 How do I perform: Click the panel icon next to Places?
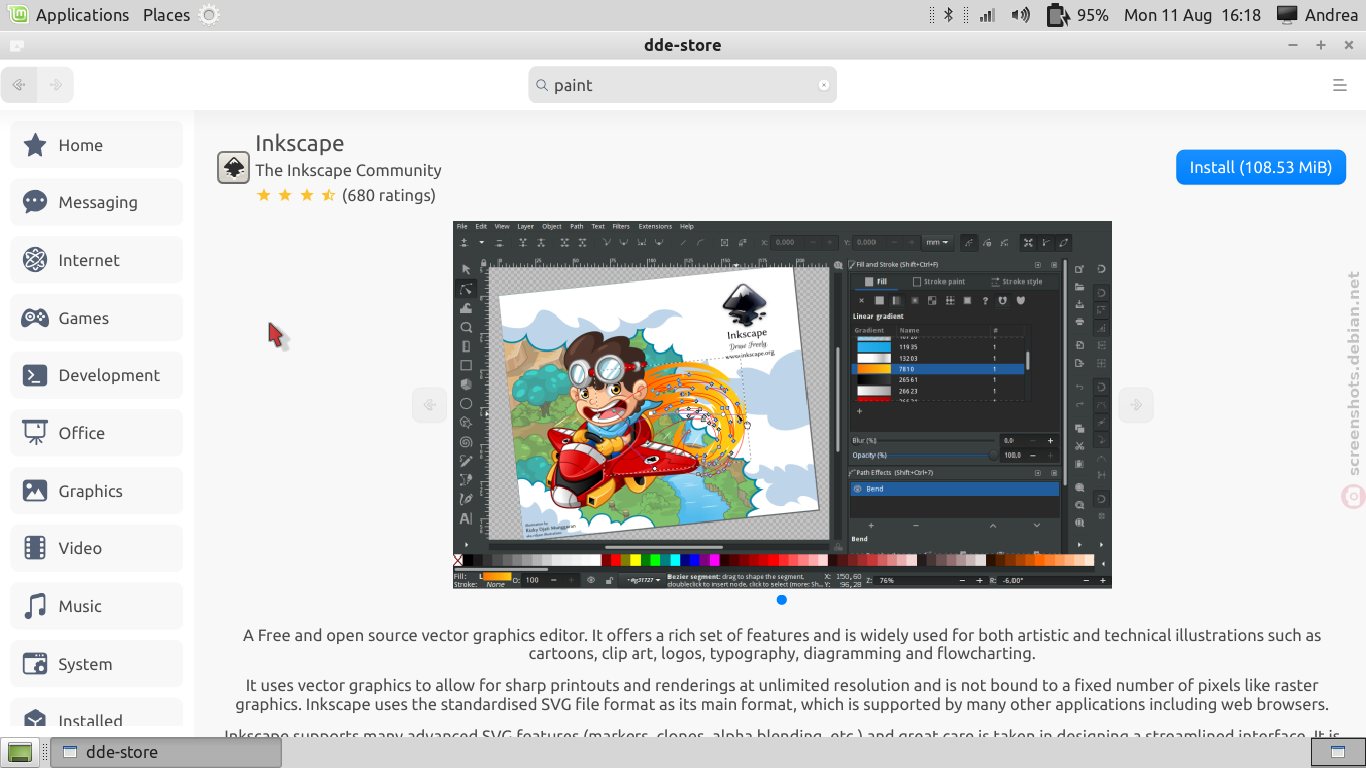pos(208,15)
